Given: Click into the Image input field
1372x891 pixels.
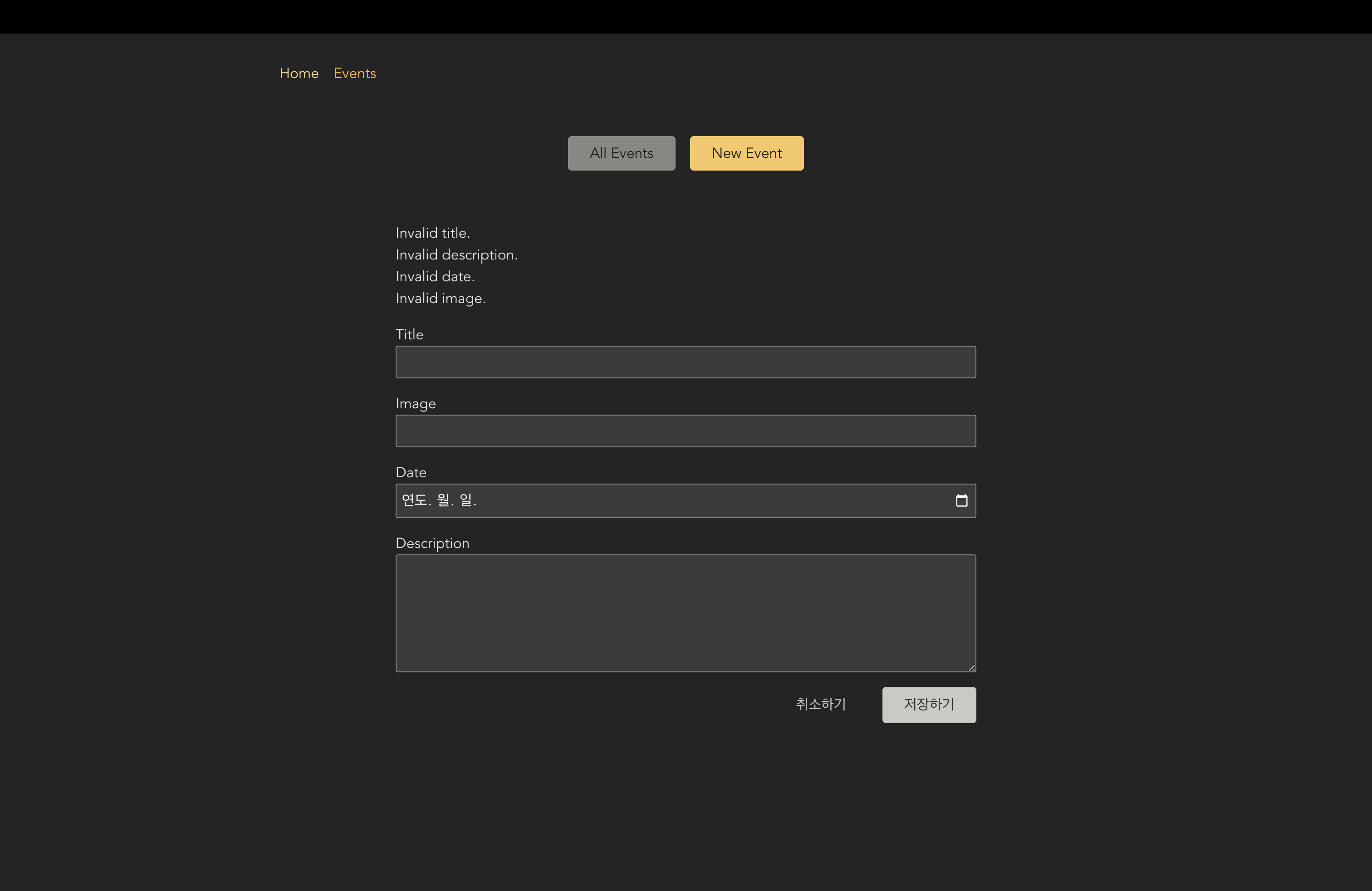Looking at the screenshot, I should (x=685, y=431).
